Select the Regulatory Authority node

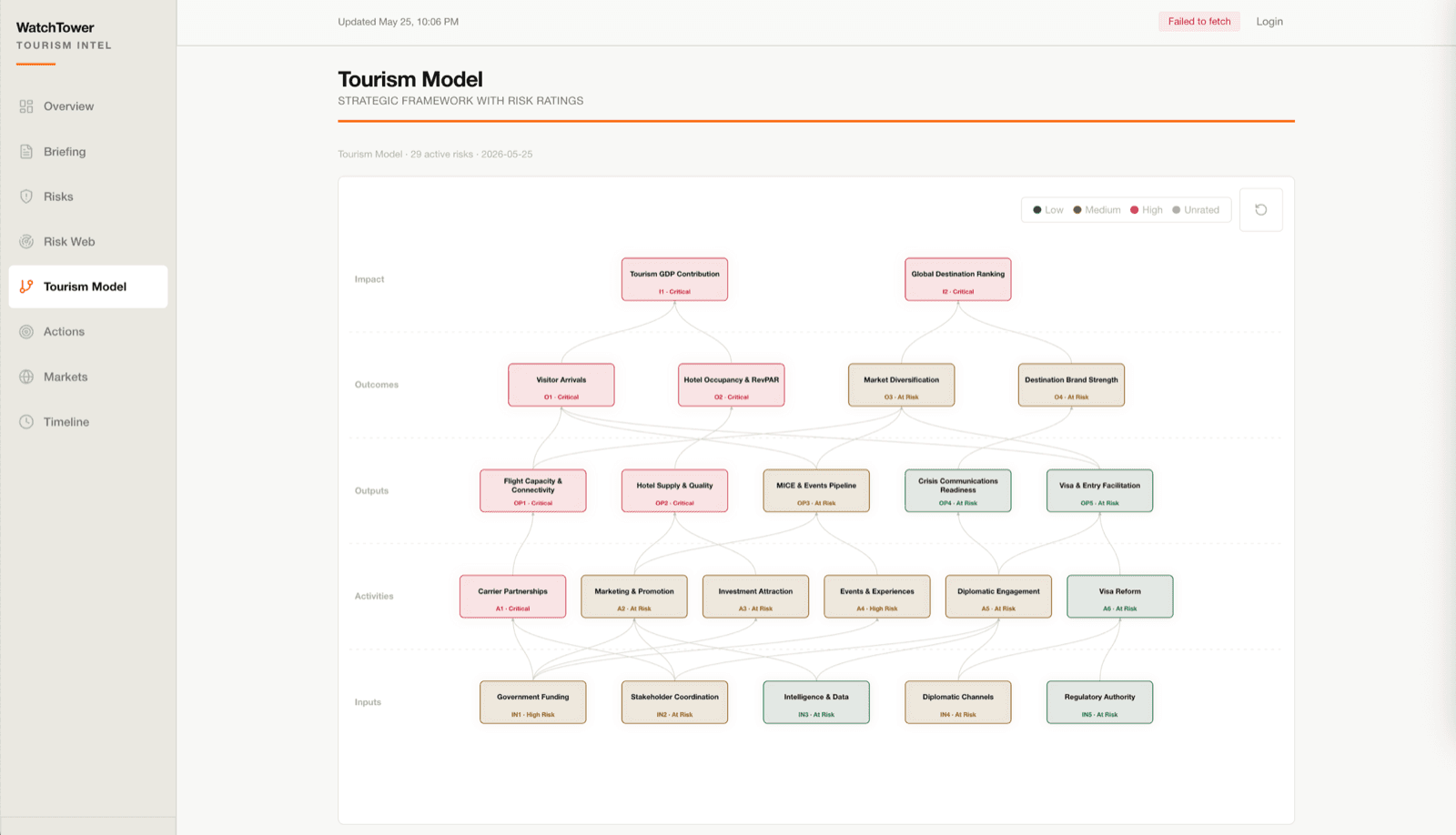(1099, 702)
